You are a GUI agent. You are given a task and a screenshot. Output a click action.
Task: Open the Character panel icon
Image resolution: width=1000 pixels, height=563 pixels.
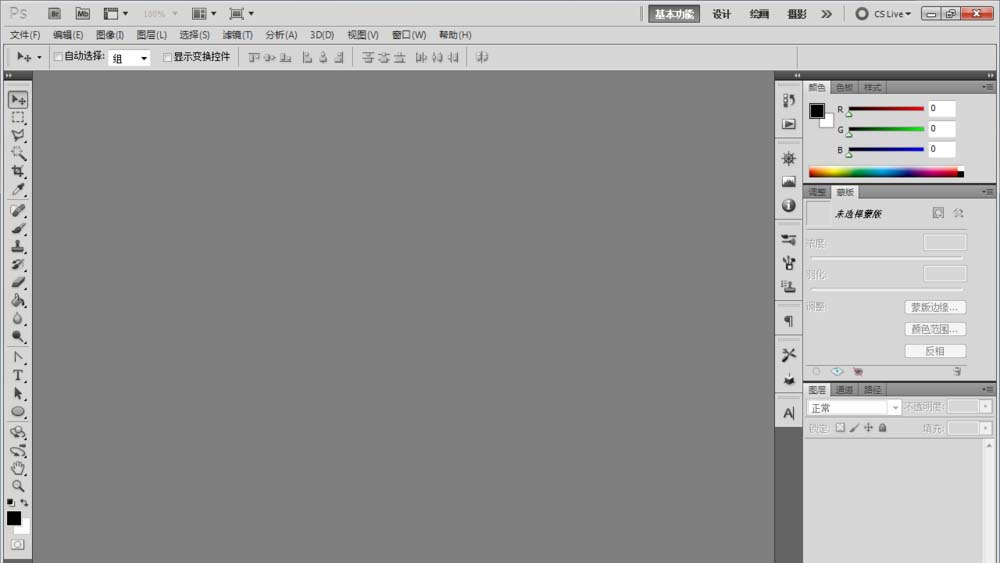(789, 413)
